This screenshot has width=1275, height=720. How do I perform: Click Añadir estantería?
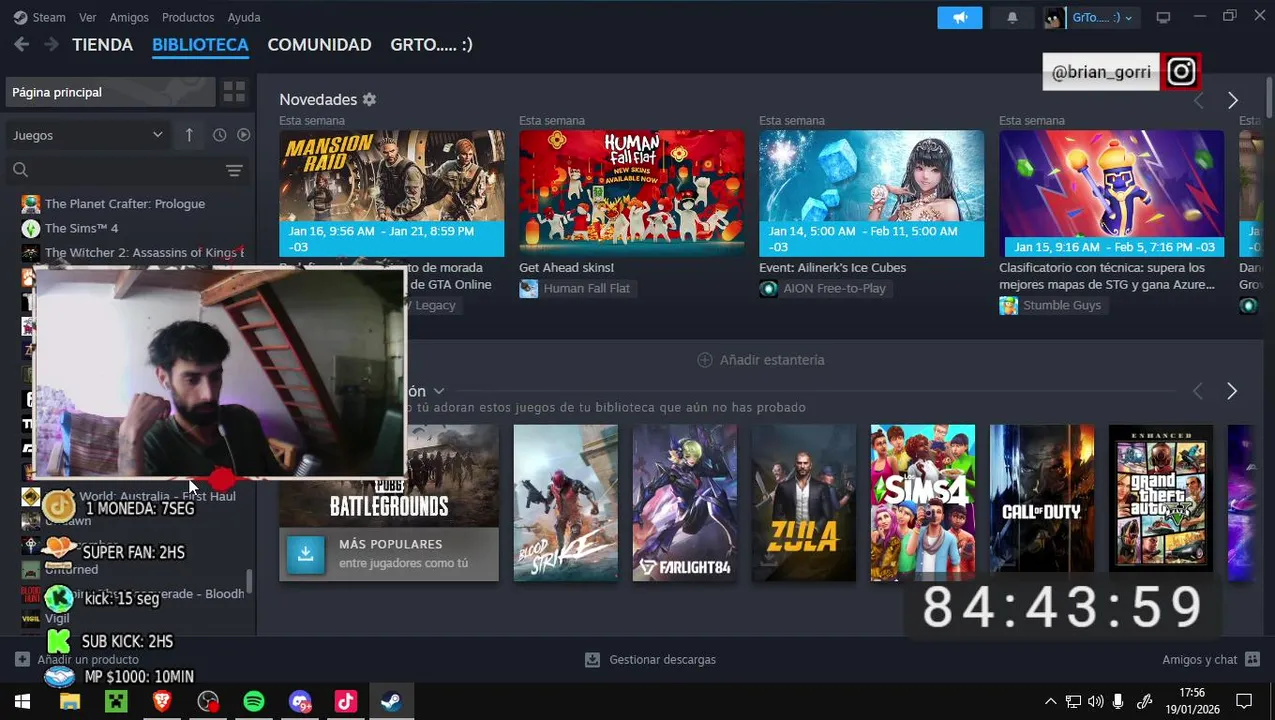tap(761, 360)
